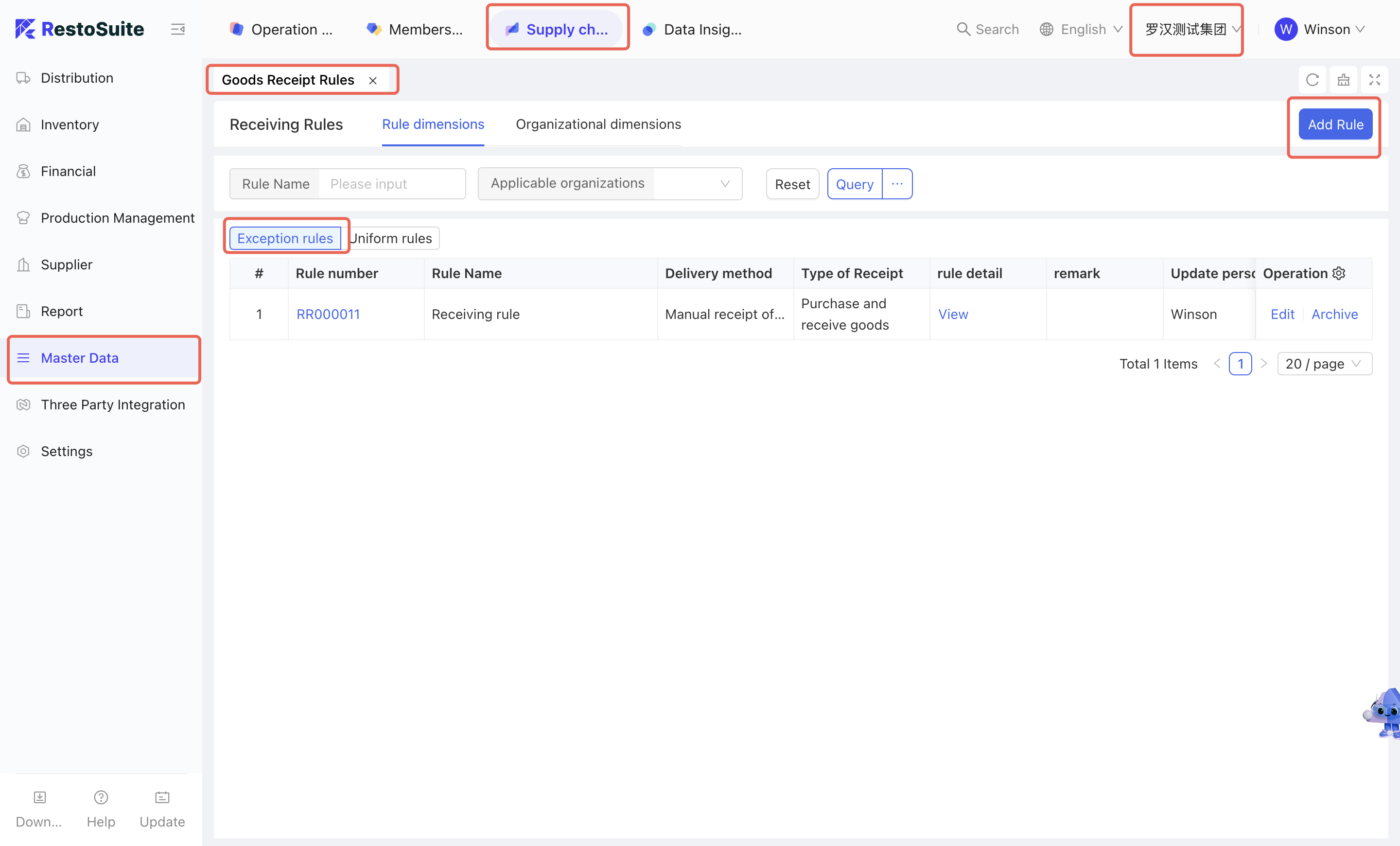Click the home layout icon beside refresh
Image resolution: width=1400 pixels, height=846 pixels.
coord(1343,80)
